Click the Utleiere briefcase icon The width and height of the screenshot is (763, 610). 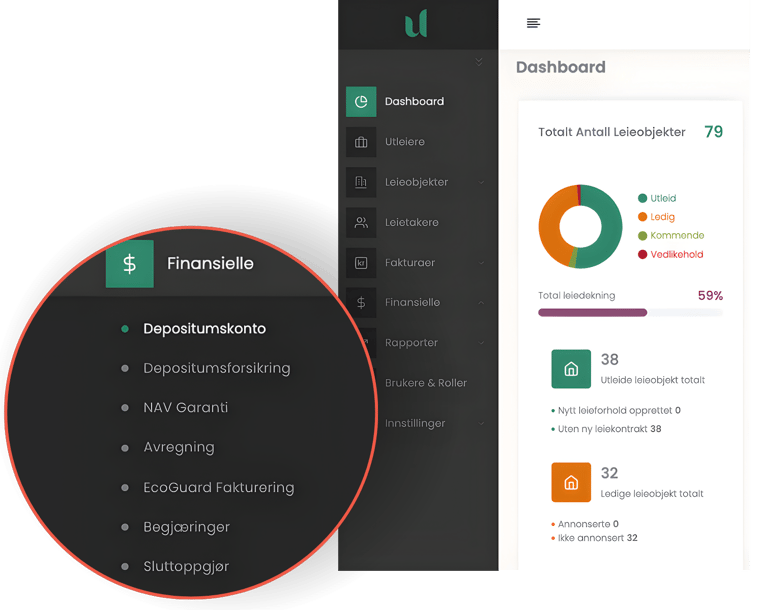(x=361, y=142)
